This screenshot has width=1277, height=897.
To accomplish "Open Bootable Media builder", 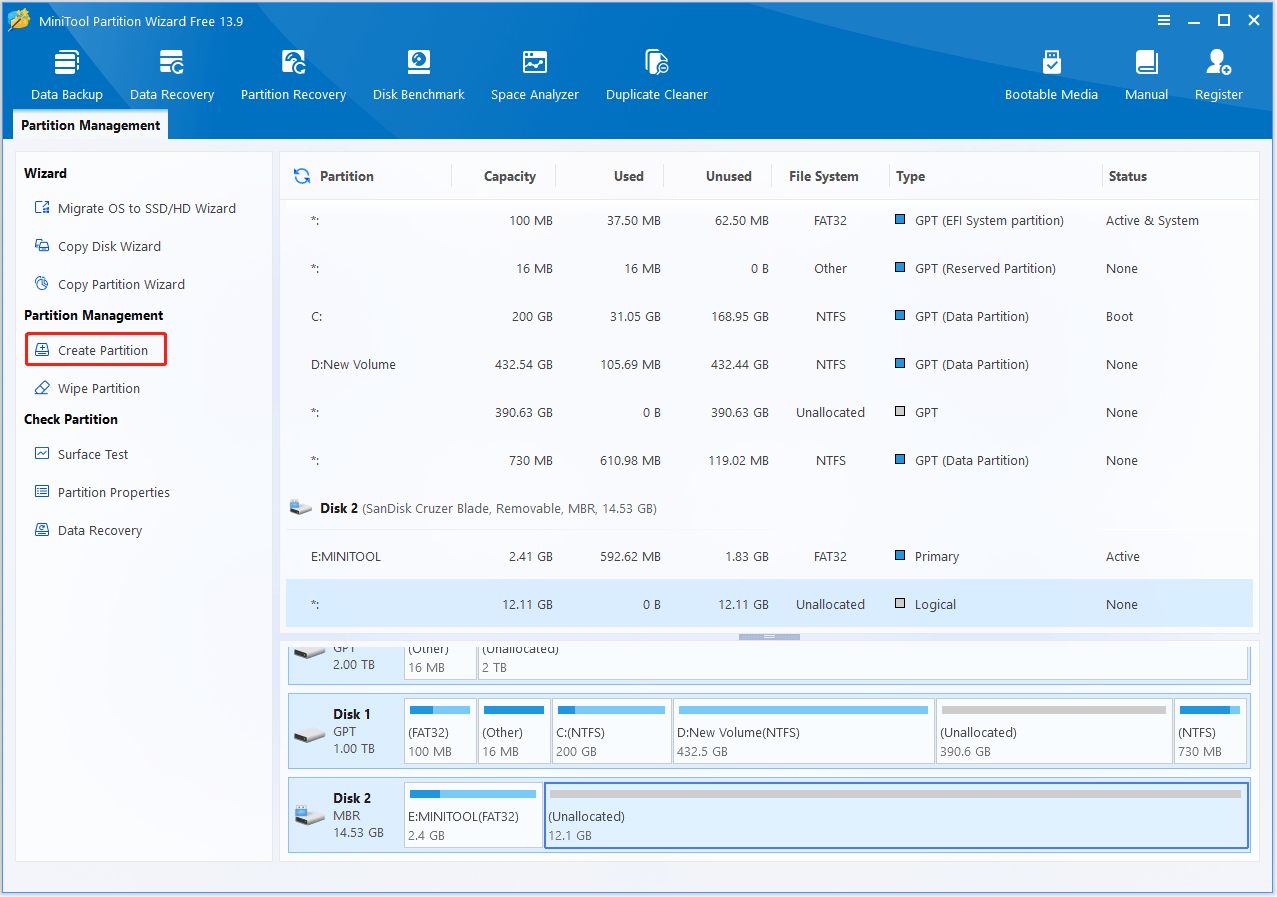I will tap(1051, 76).
